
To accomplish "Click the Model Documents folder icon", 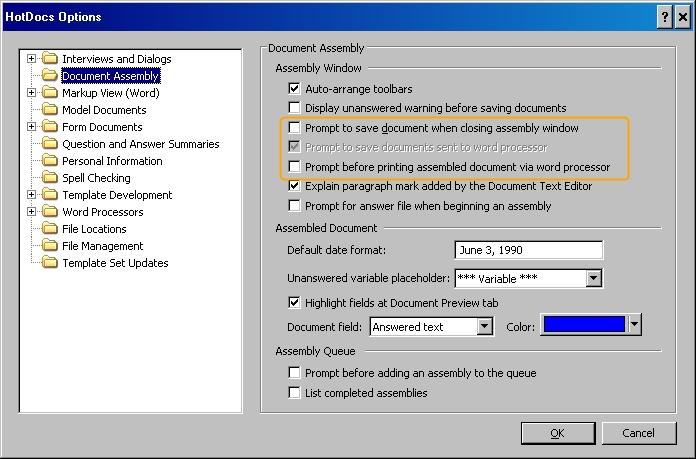I will pos(50,110).
